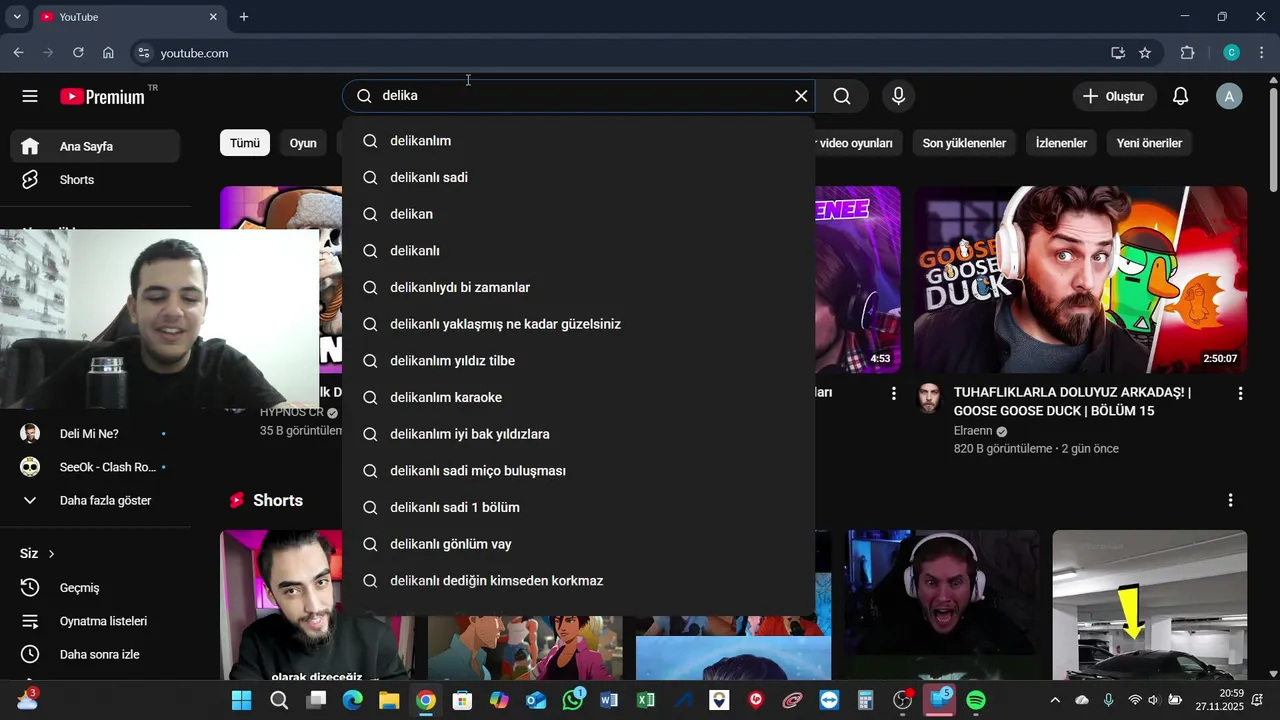Image resolution: width=1280 pixels, height=720 pixels.
Task: Choose "delikanlıydı bi zamanlar" suggestion
Action: (x=578, y=288)
